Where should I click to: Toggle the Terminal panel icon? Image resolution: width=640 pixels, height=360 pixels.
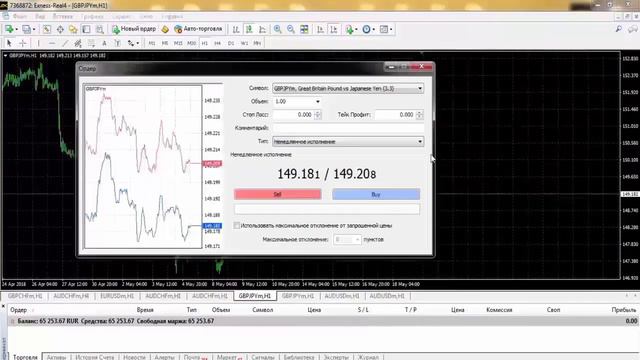86,29
